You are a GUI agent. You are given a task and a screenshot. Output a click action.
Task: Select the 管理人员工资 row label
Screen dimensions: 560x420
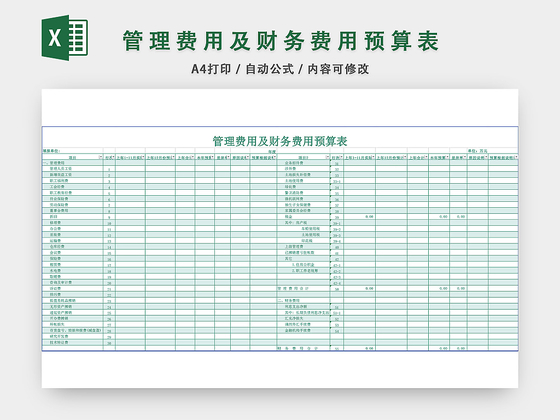pyautogui.click(x=61, y=169)
